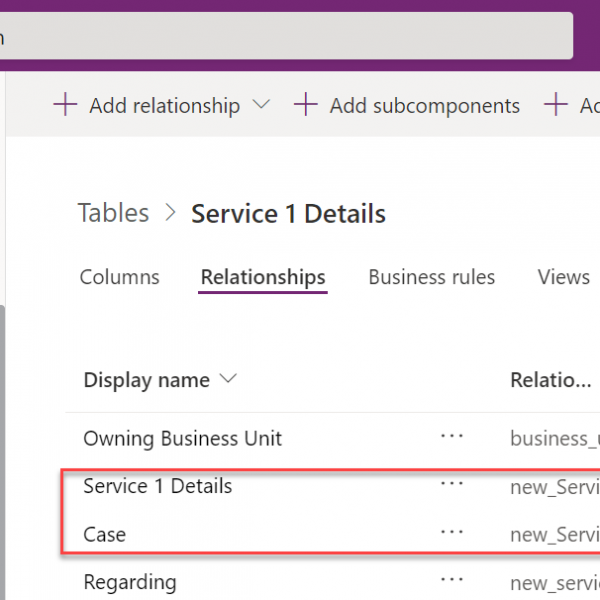Switch to the Columns tab
The height and width of the screenshot is (600, 600).
pyautogui.click(x=119, y=277)
